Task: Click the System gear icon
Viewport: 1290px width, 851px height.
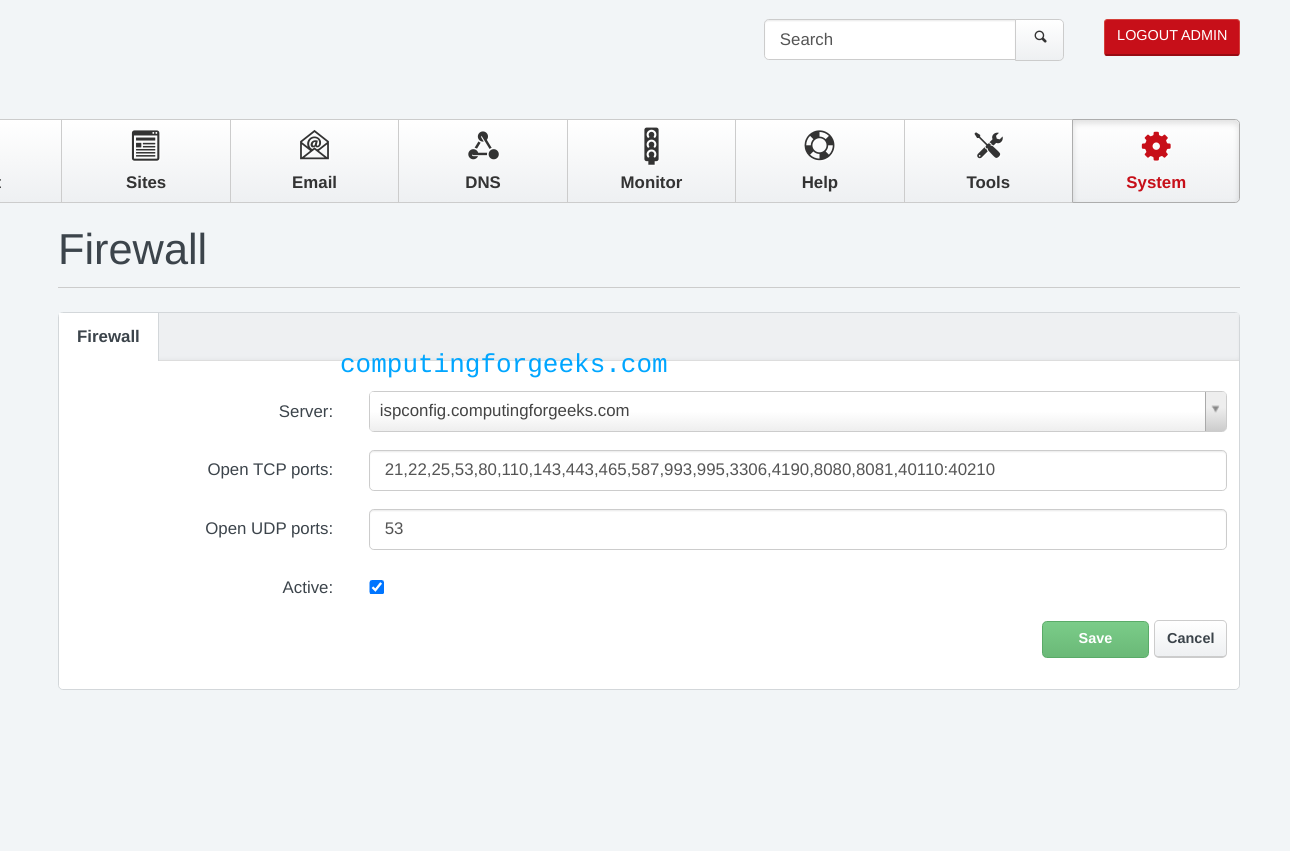Action: pos(1156,146)
